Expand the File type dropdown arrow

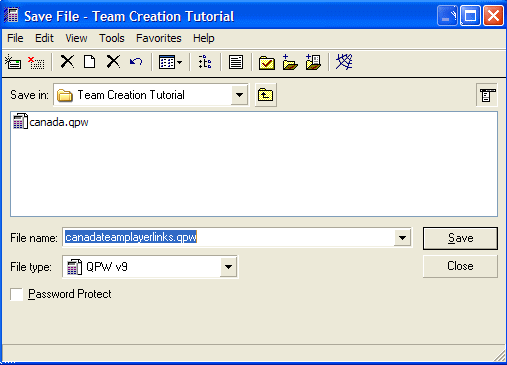(x=228, y=267)
